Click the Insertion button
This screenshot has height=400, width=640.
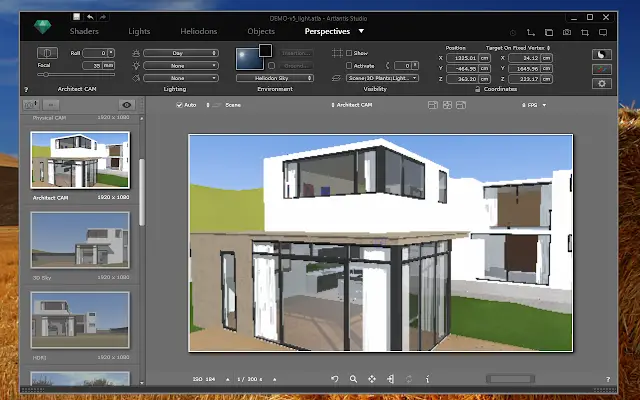point(297,53)
